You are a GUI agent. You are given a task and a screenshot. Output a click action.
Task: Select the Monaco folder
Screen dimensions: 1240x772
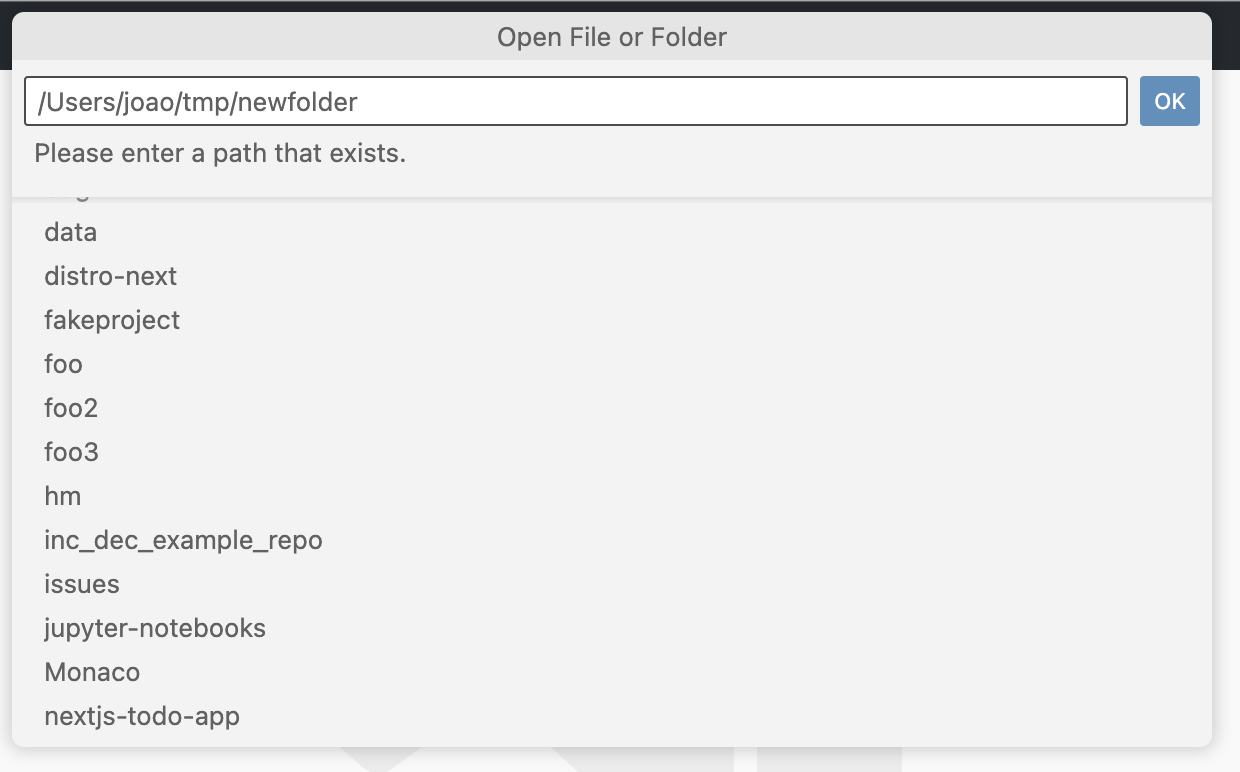tap(92, 672)
